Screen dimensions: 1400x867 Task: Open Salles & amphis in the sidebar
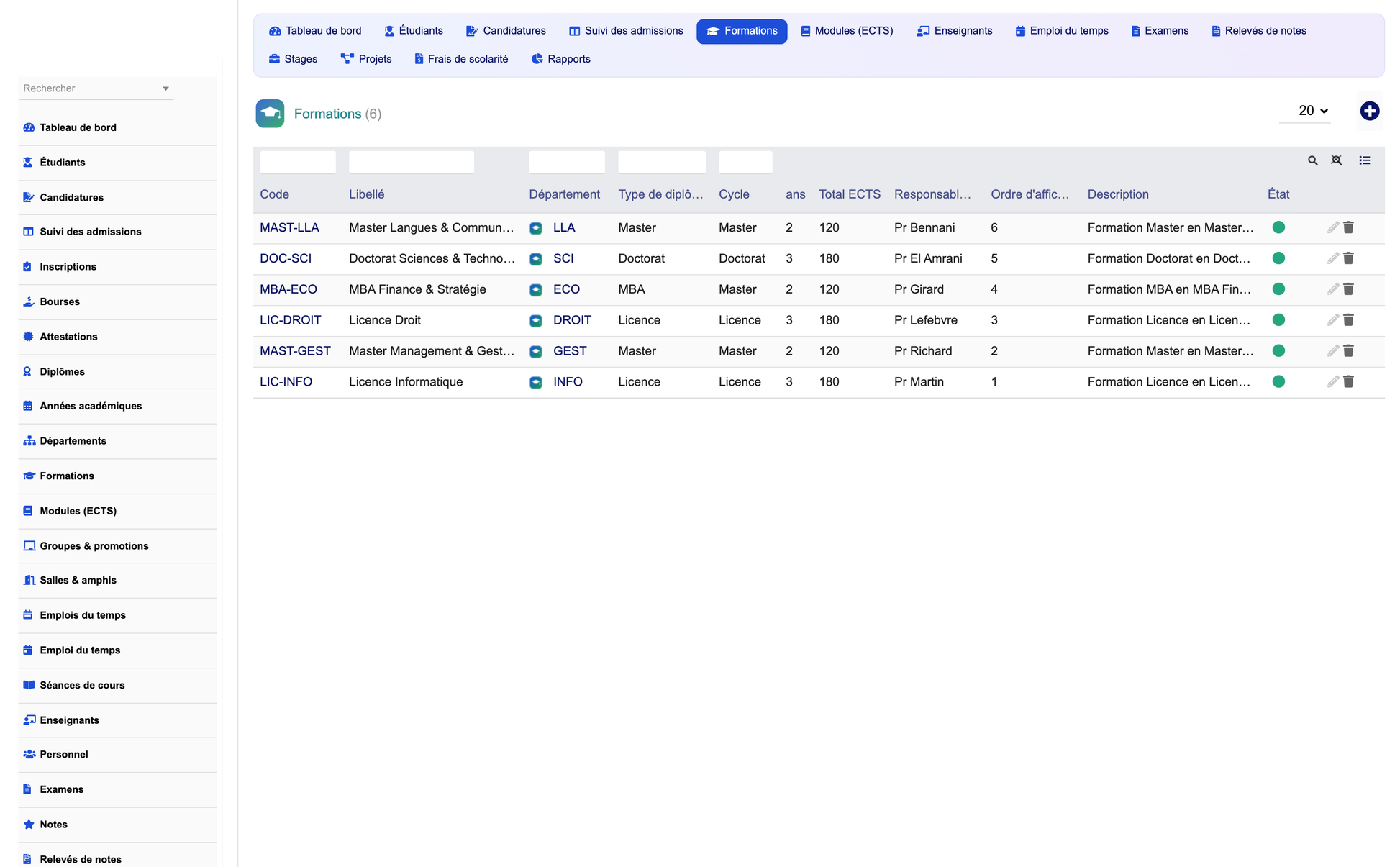[x=117, y=581]
